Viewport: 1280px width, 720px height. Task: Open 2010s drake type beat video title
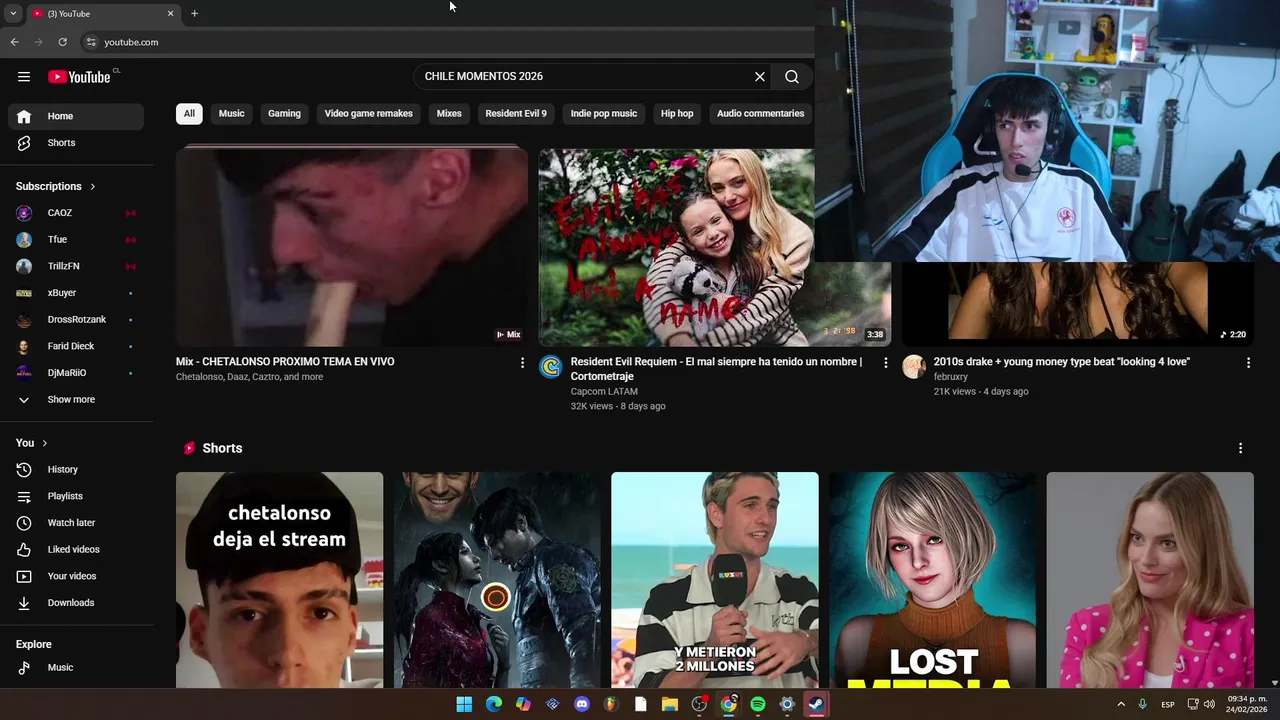pos(1062,362)
